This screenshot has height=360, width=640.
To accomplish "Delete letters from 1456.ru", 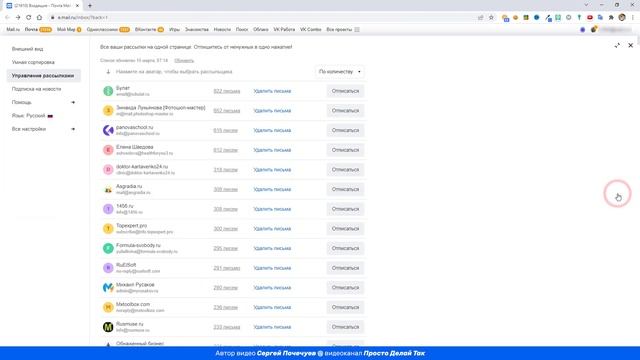I will coord(272,209).
